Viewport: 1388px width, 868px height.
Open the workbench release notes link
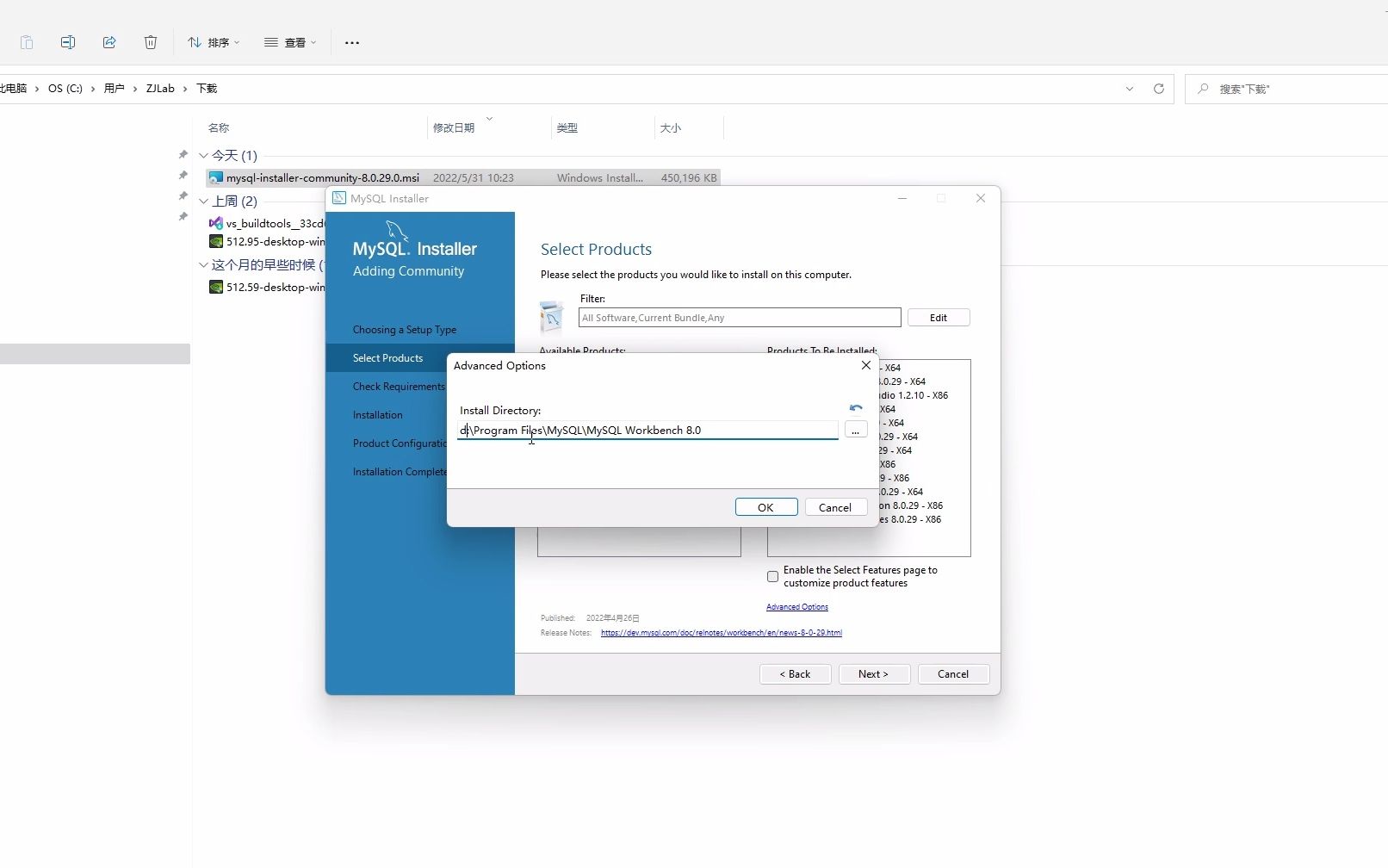coord(722,633)
